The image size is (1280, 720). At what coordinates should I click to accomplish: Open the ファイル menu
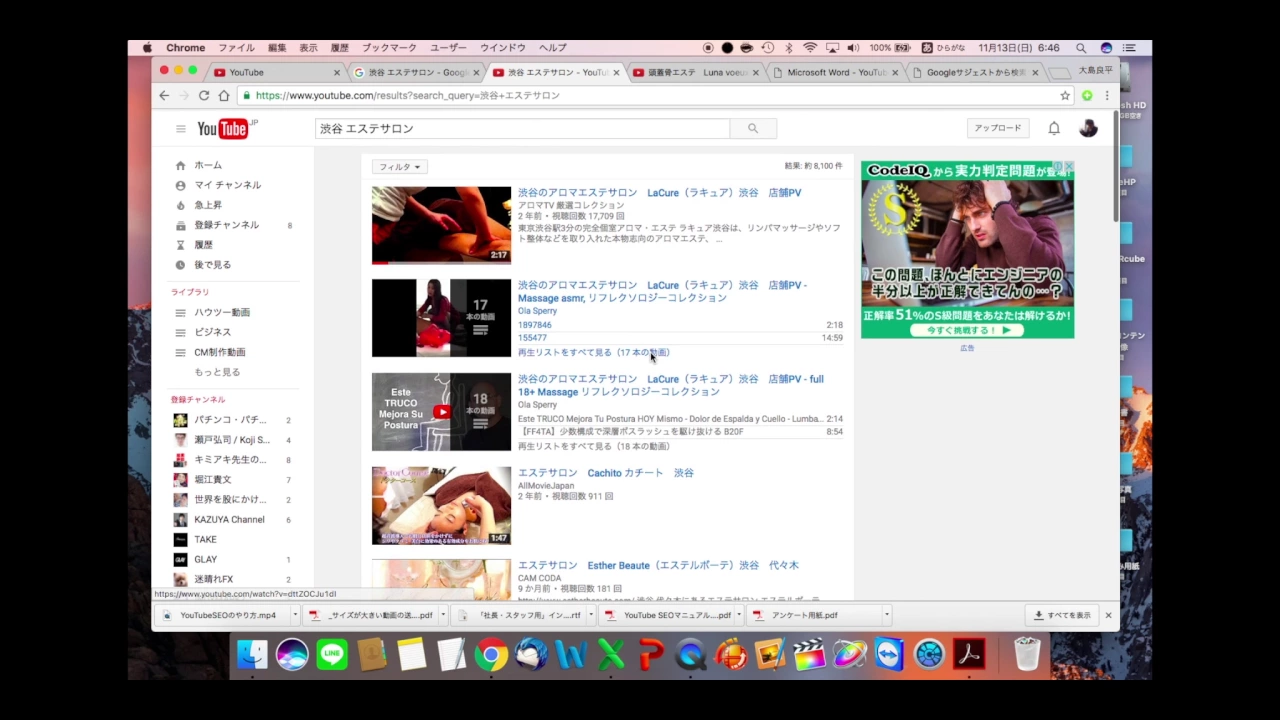click(237, 48)
